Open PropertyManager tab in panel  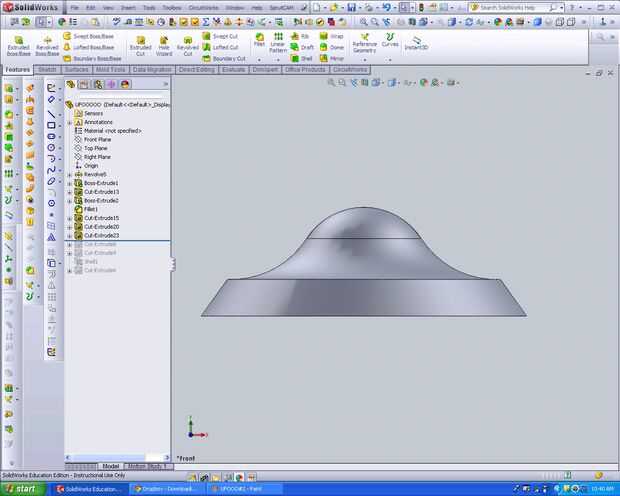point(83,84)
